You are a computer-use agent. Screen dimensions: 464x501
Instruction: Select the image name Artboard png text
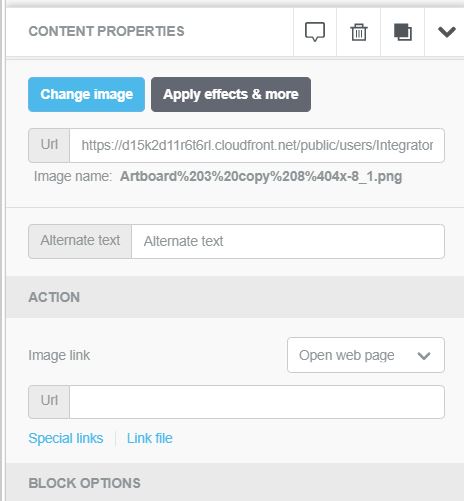click(261, 176)
